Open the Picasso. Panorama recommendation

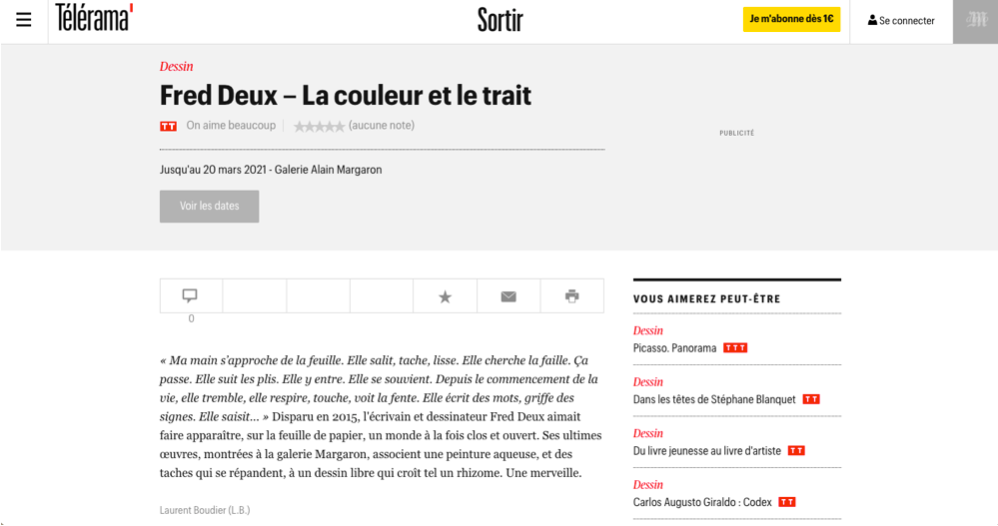675,348
